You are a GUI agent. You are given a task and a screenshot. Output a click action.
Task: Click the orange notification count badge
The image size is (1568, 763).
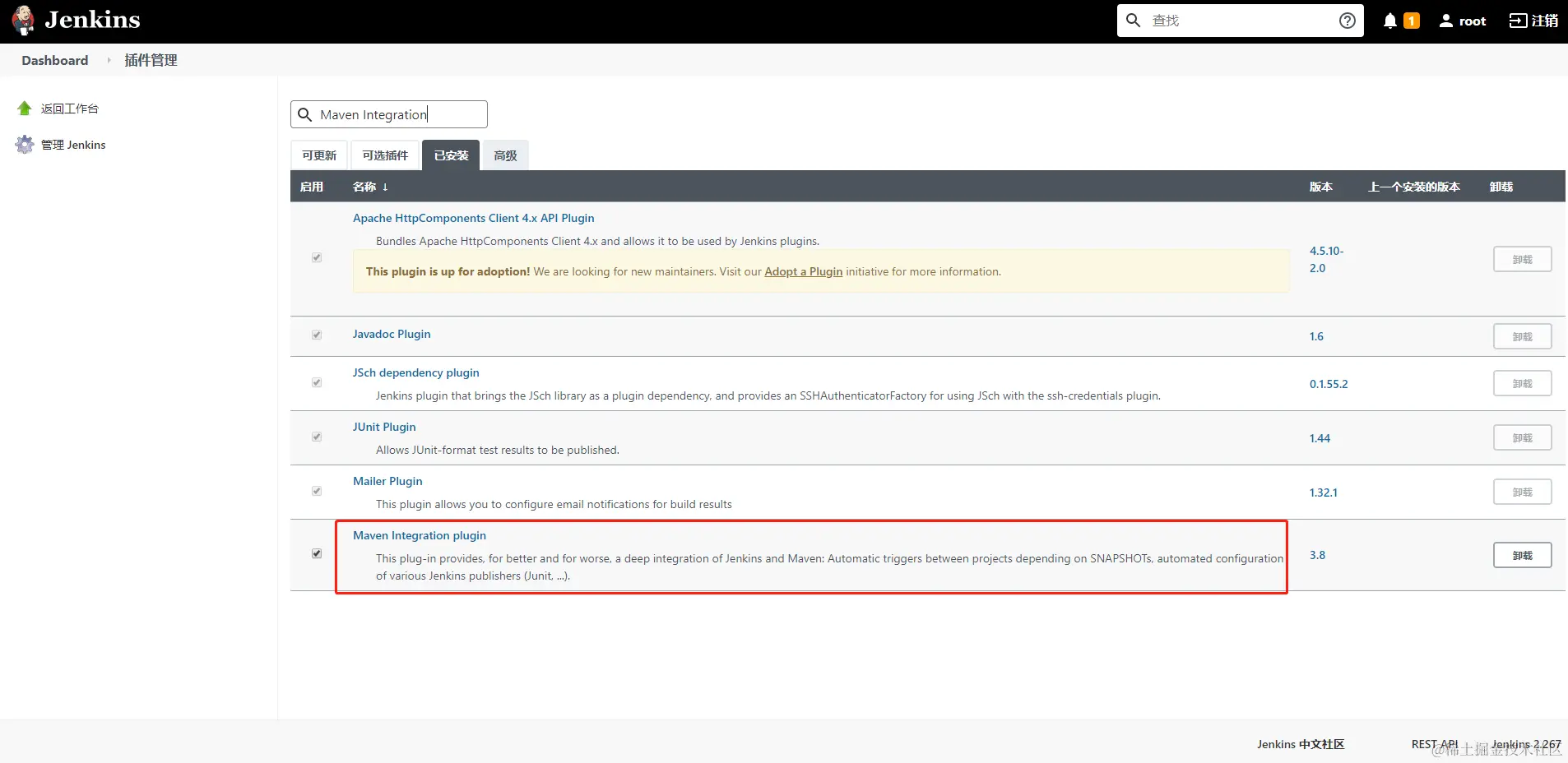1412,21
